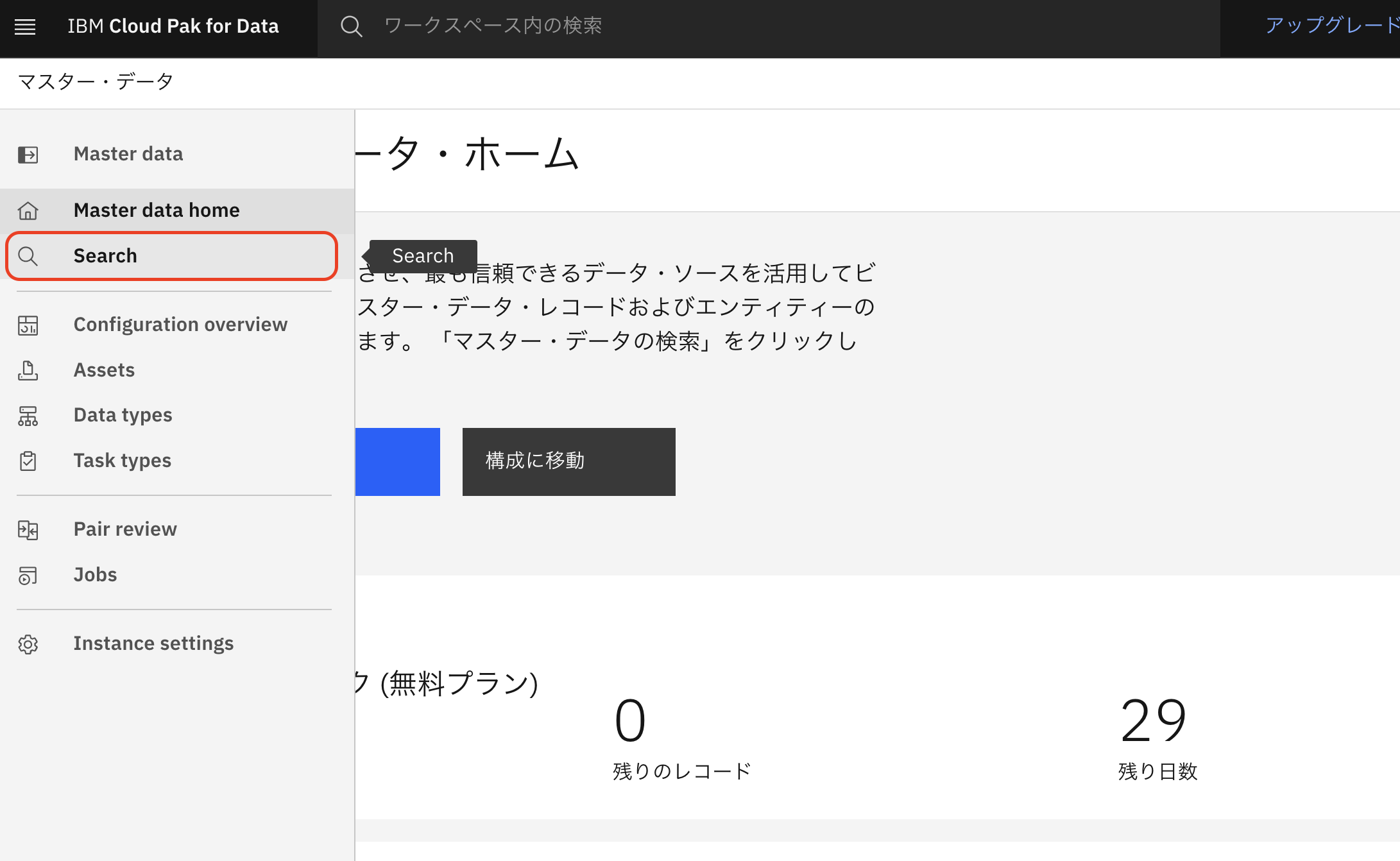Click the Configuration overview icon
Image resolution: width=1400 pixels, height=861 pixels.
28,325
